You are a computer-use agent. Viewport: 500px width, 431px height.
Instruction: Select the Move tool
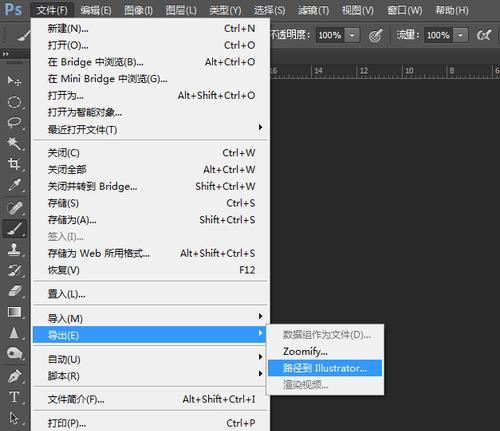point(14,81)
